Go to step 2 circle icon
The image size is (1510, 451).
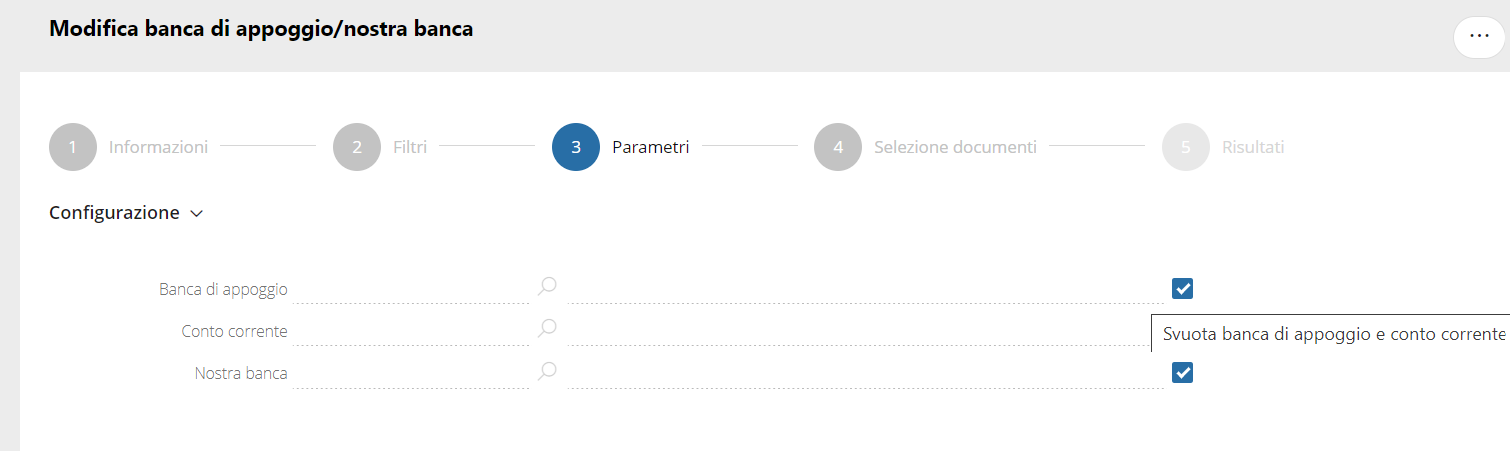coord(357,147)
